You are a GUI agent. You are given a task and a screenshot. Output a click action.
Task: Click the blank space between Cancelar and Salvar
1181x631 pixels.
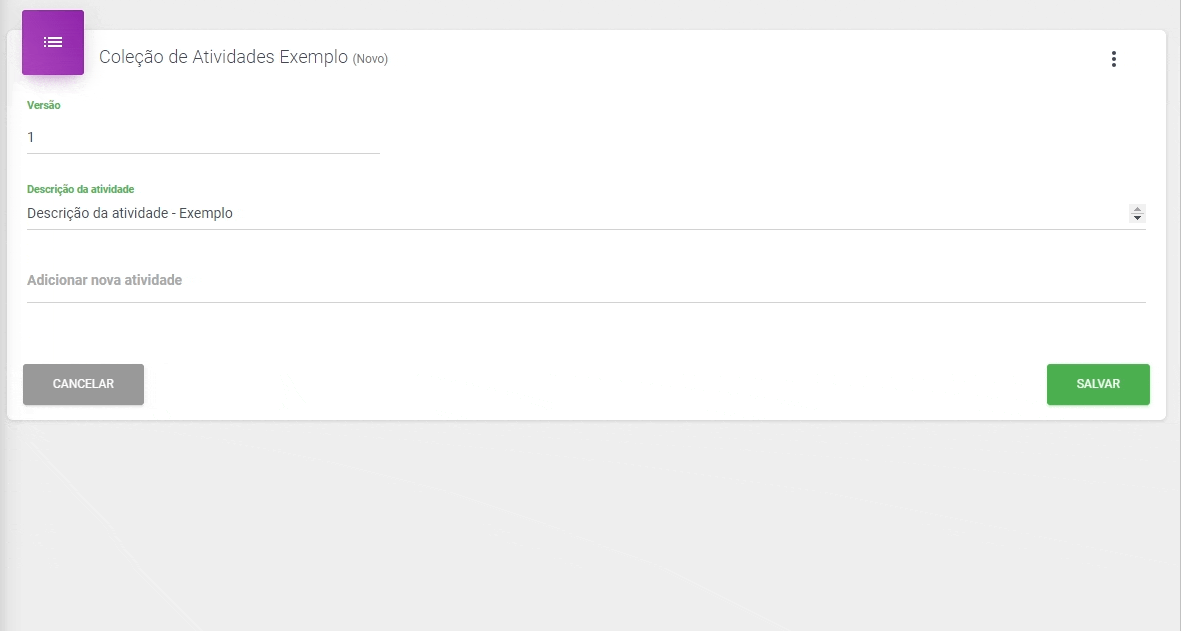point(590,385)
